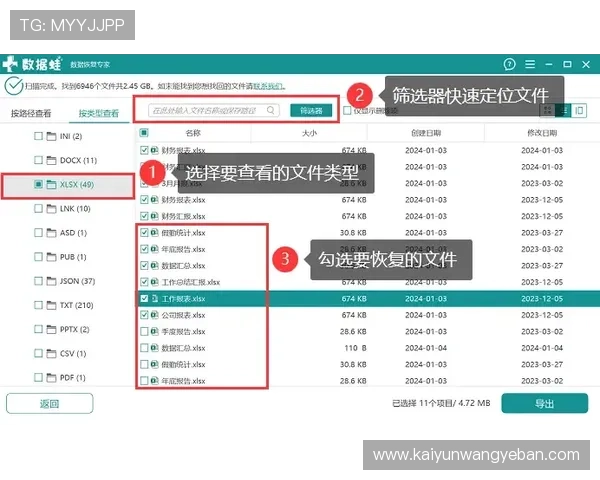Click Excel icon of 季度报告.xlsx
Image resolution: width=600 pixels, height=480 pixels.
[154, 331]
